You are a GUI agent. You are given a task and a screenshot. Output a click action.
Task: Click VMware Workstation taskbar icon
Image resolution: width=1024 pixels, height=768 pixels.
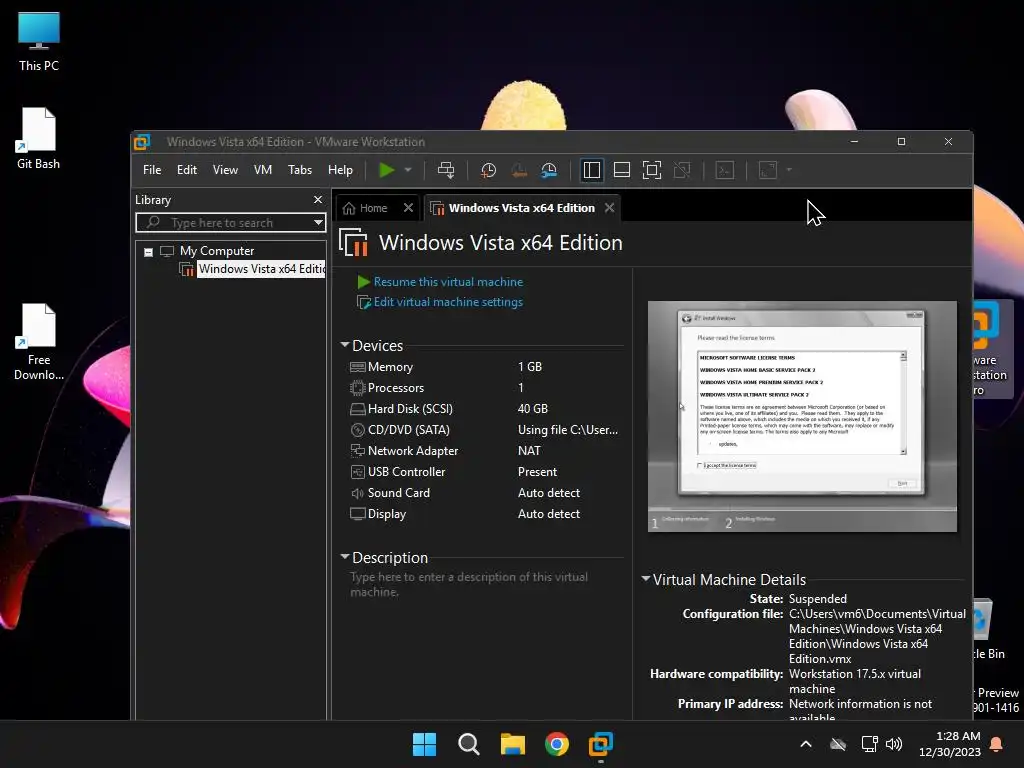click(x=601, y=744)
